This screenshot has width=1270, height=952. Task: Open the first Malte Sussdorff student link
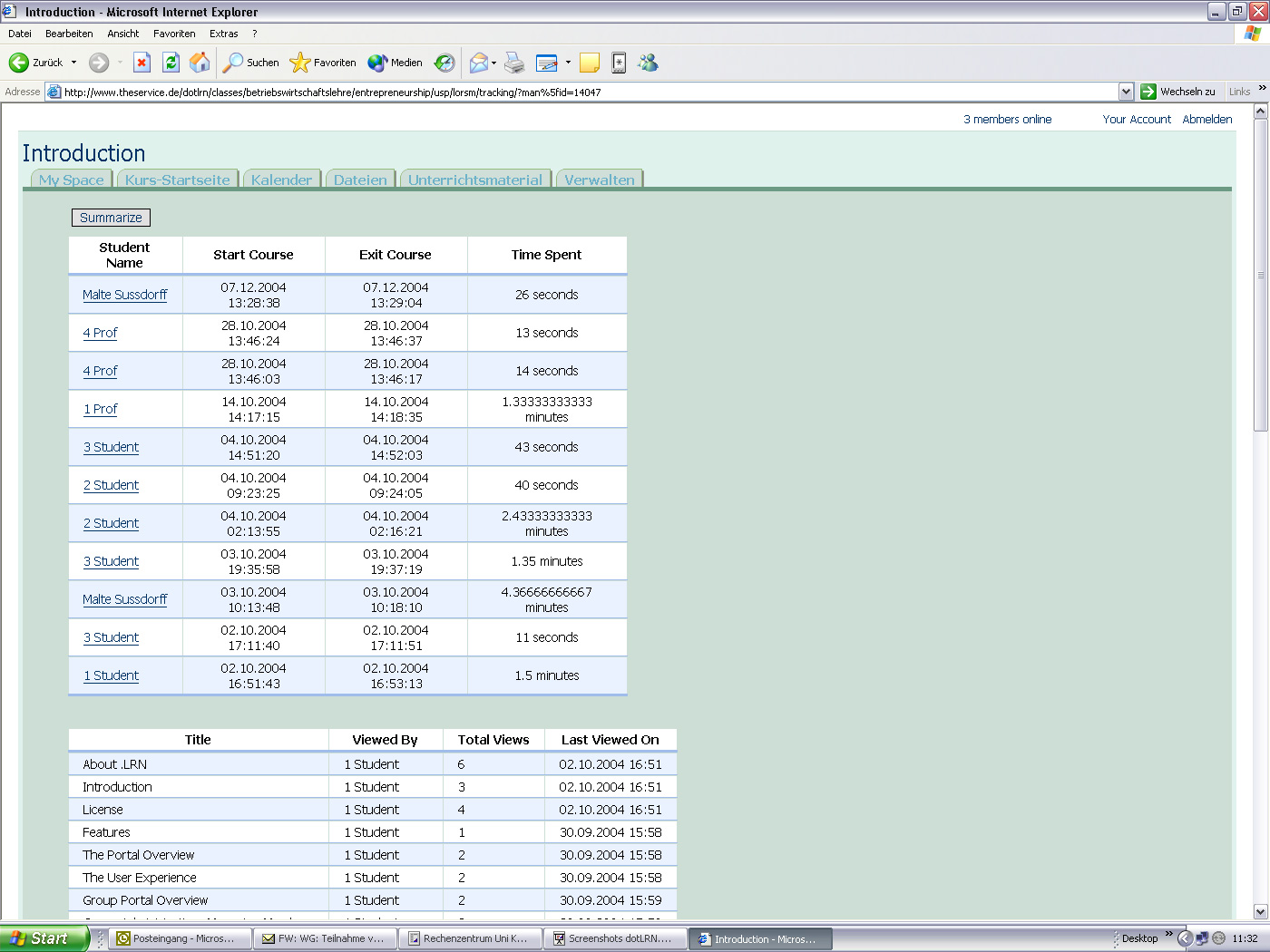pos(124,295)
